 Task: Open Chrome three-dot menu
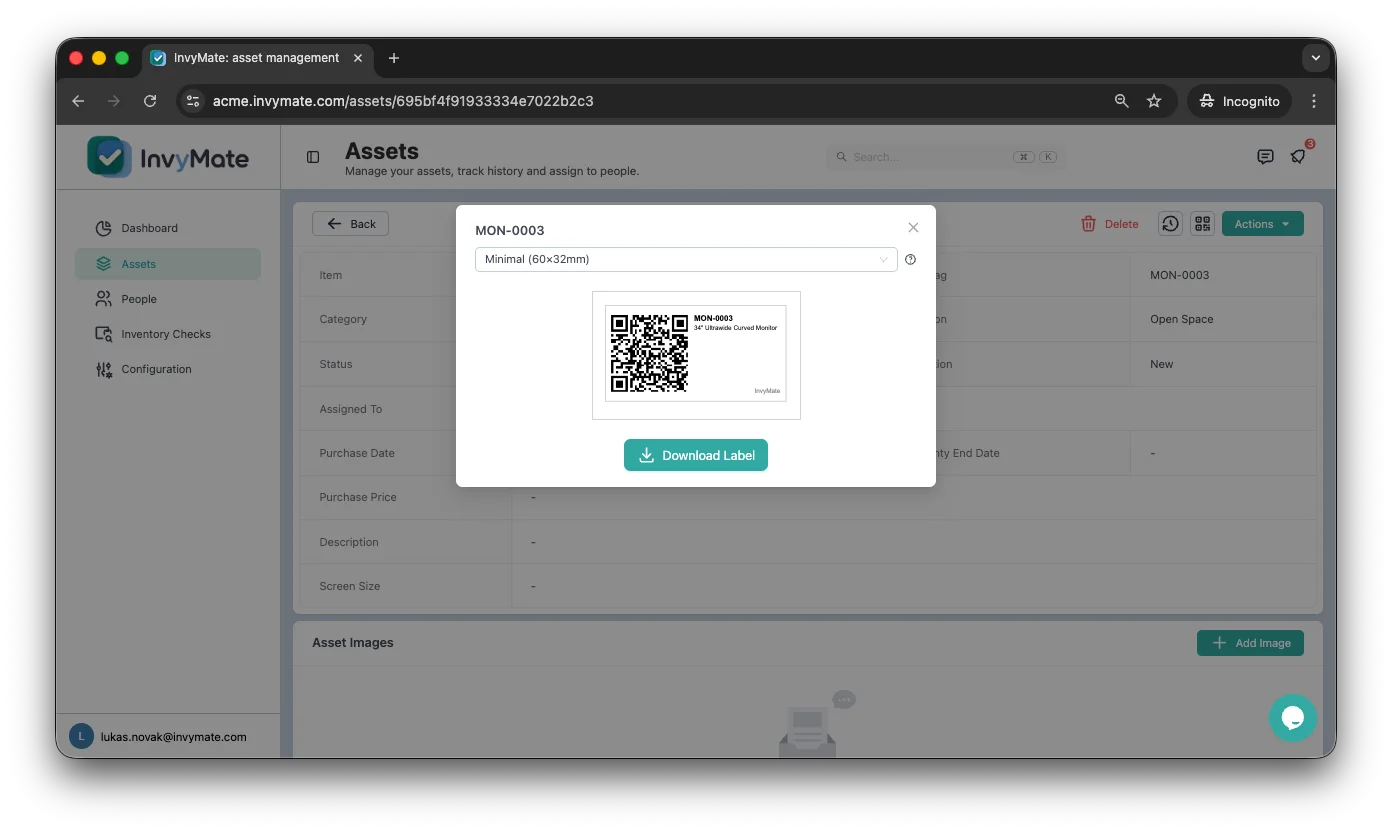click(1314, 101)
